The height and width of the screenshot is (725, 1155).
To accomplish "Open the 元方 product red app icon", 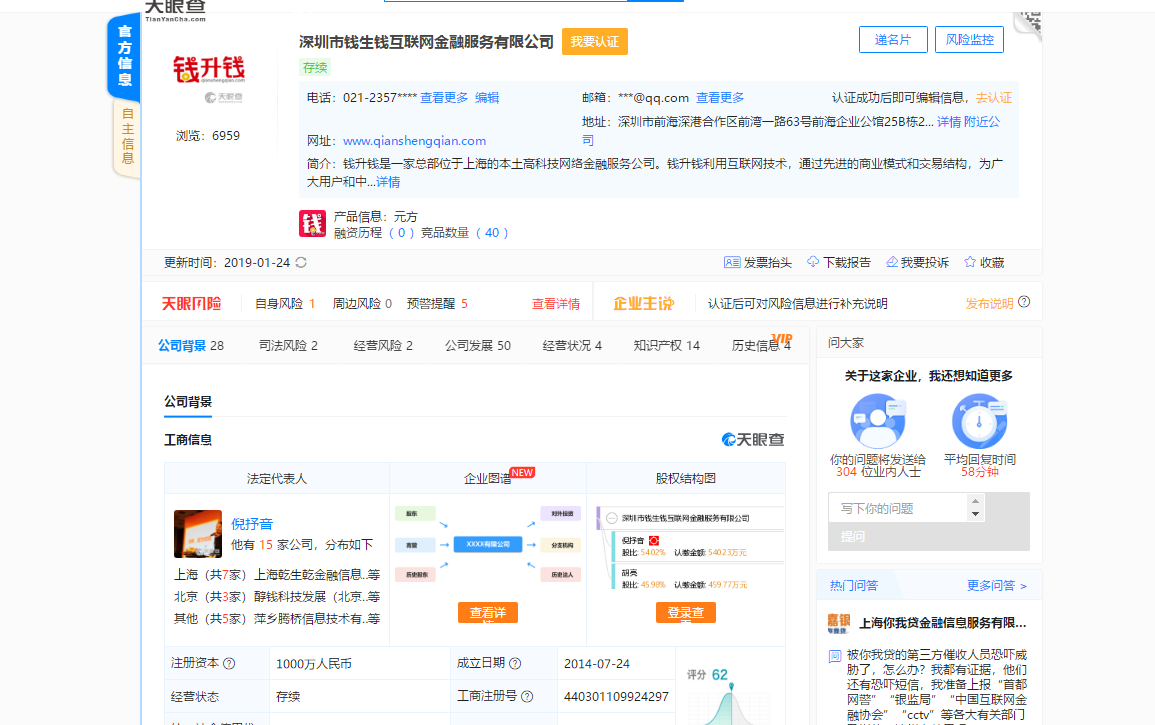I will click(x=312, y=223).
